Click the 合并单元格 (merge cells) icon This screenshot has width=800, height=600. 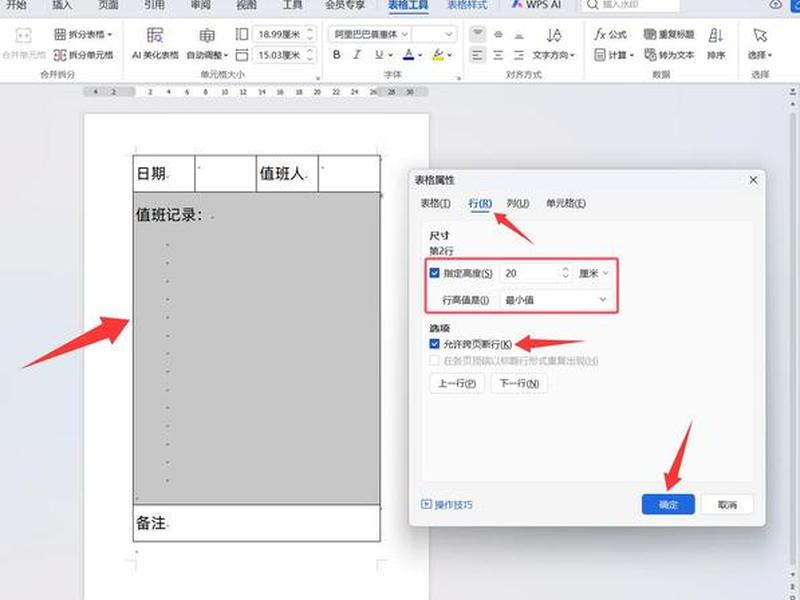(x=23, y=35)
